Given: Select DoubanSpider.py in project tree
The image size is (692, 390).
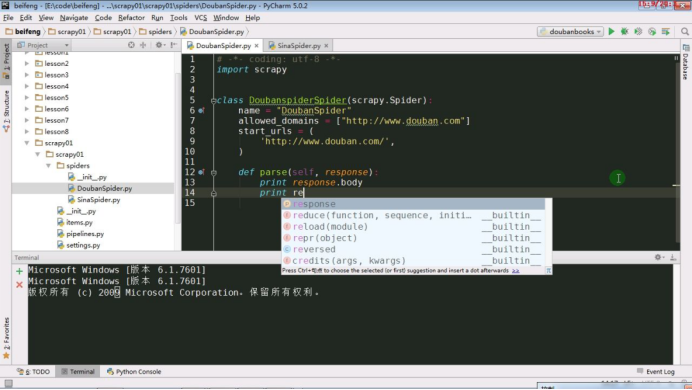Looking at the screenshot, I should coord(100,188).
